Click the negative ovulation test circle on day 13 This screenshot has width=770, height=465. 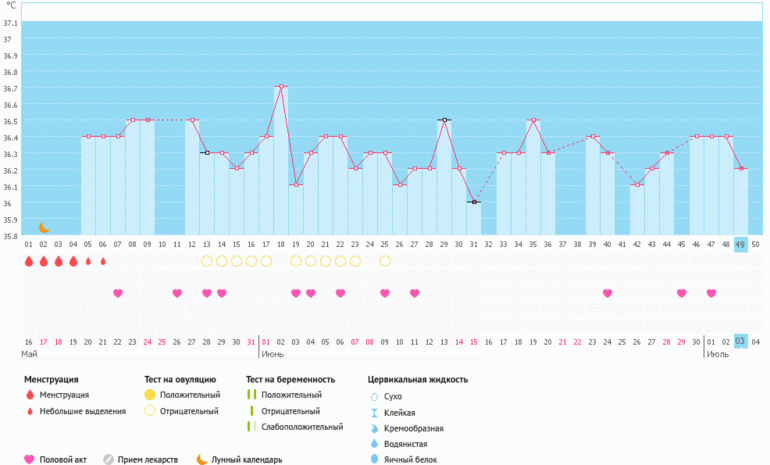[207, 261]
